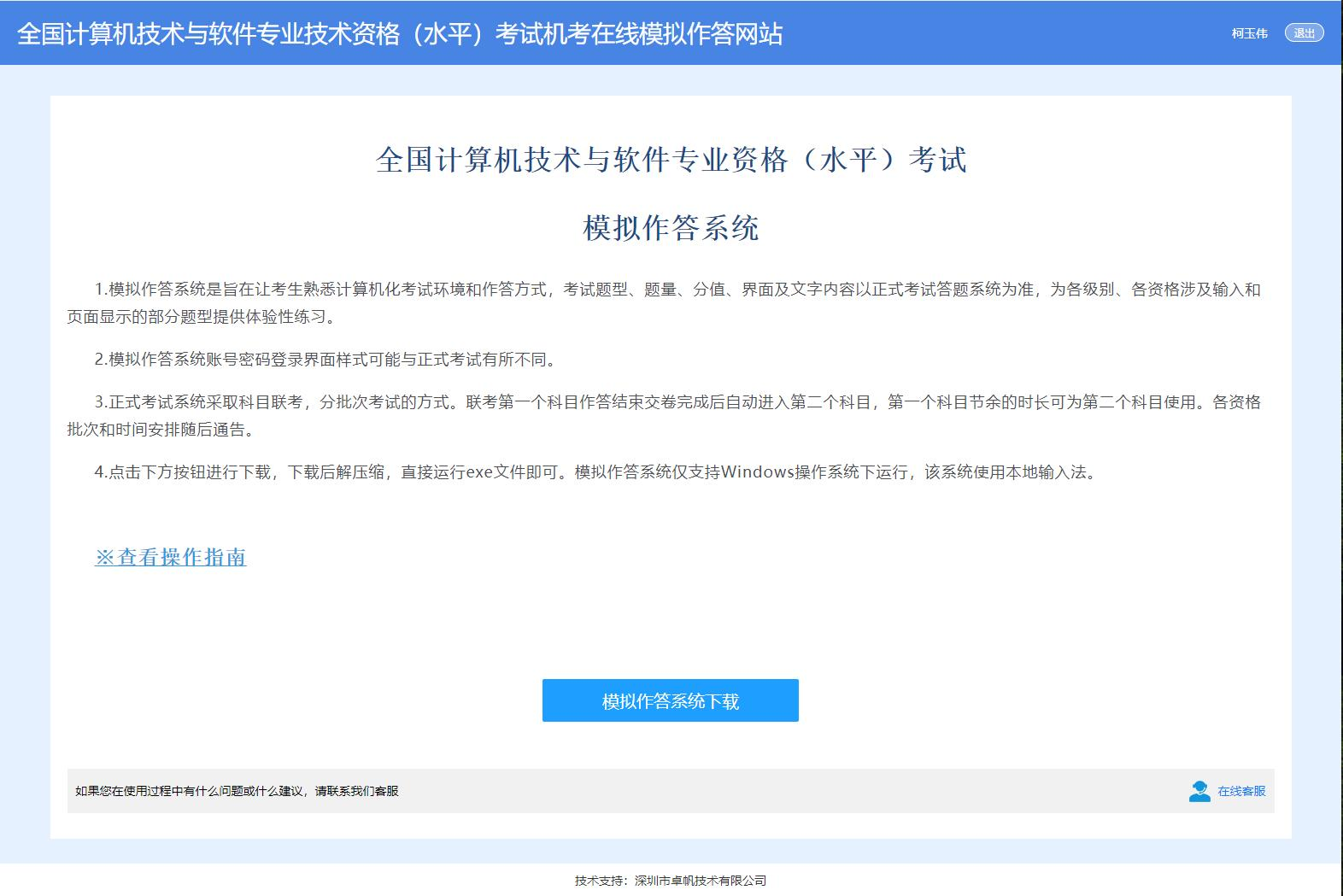Click instruction 2 about login interface style

(326, 360)
